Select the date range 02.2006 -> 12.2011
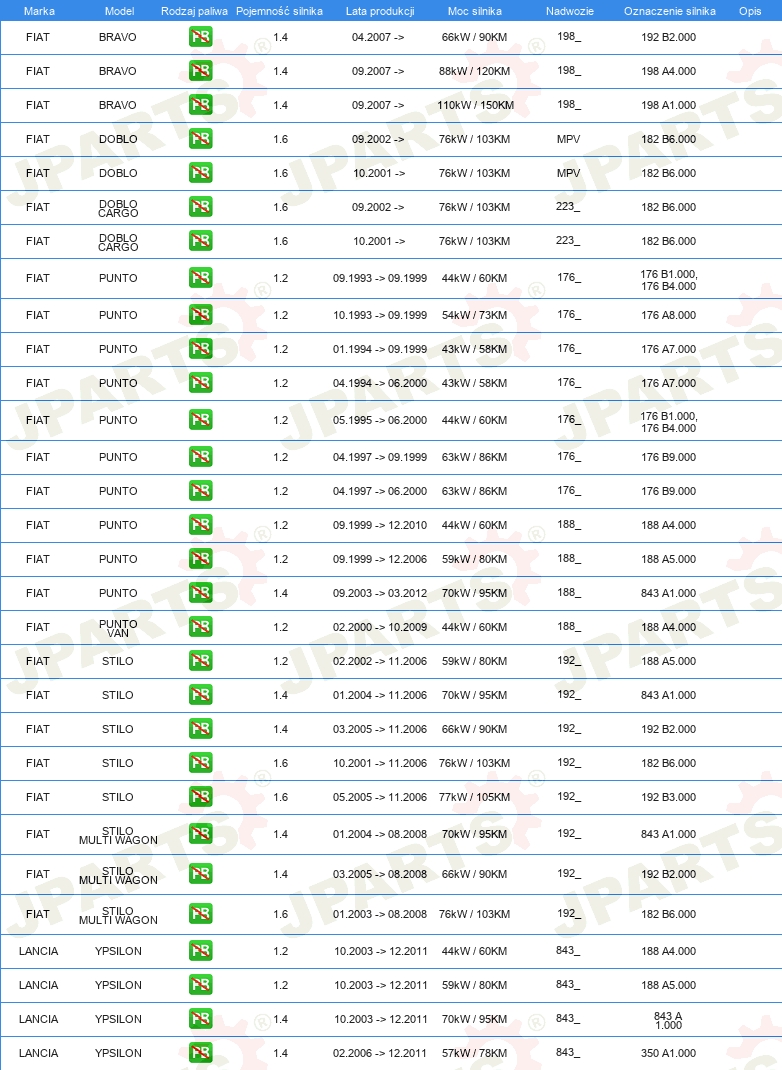Image resolution: width=782 pixels, height=1070 pixels. click(380, 1053)
